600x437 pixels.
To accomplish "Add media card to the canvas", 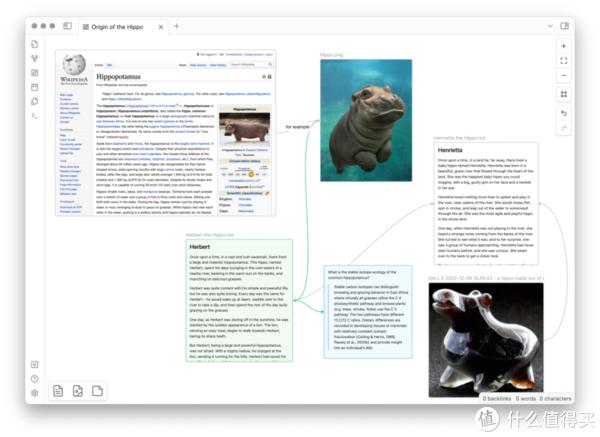I will point(78,391).
